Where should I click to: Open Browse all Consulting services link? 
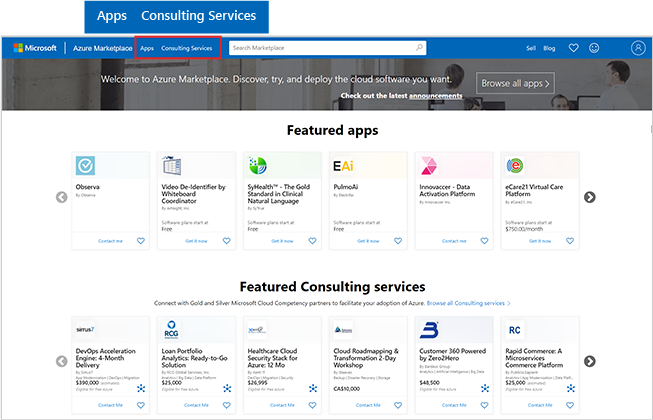click(x=469, y=303)
